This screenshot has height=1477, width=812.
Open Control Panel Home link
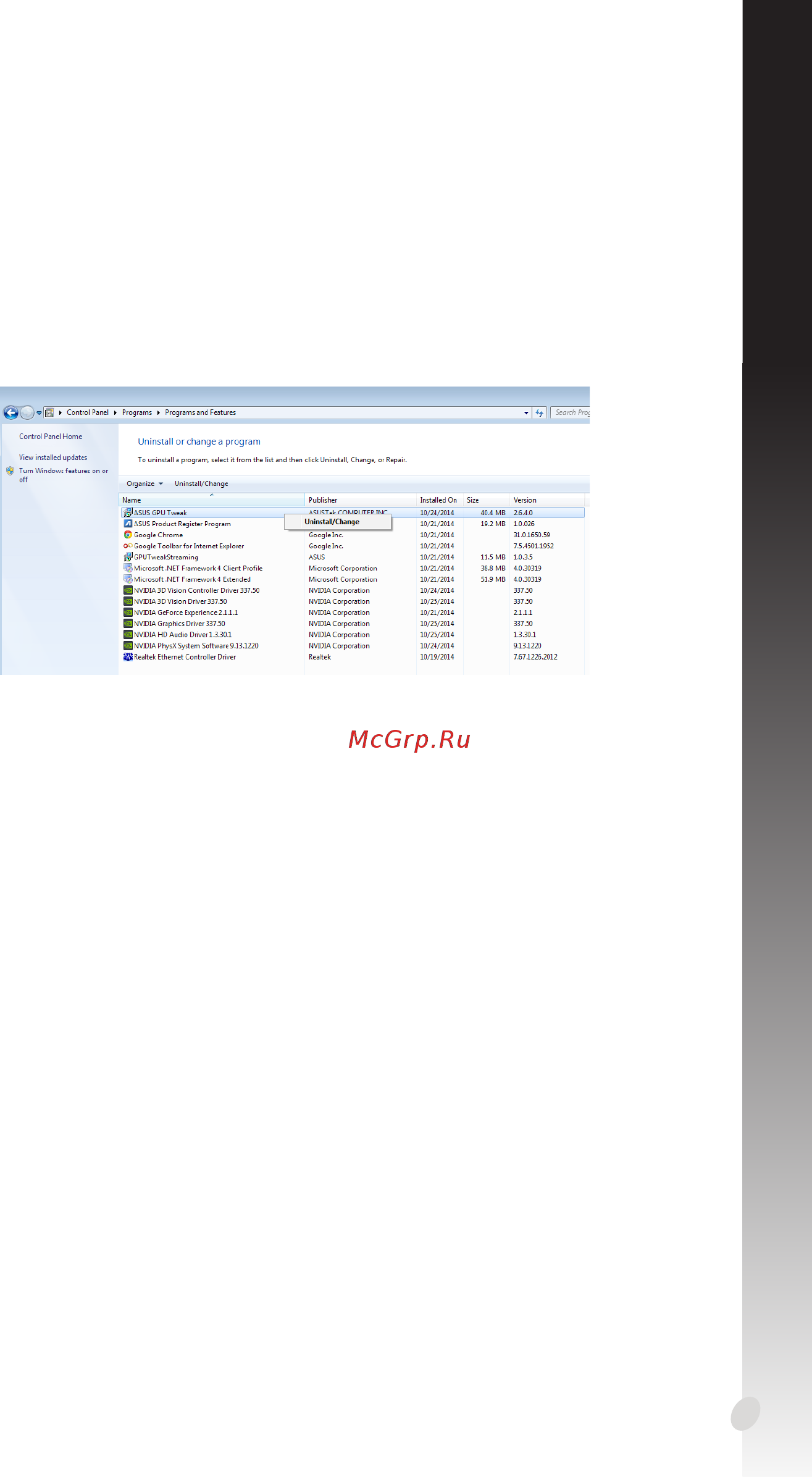click(x=51, y=437)
